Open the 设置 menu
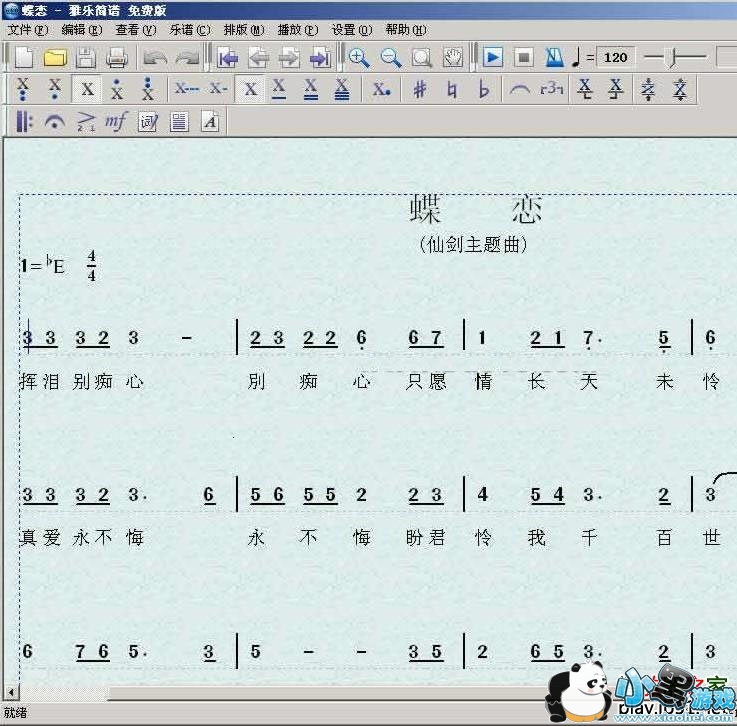Image resolution: width=737 pixels, height=726 pixels. click(x=352, y=30)
